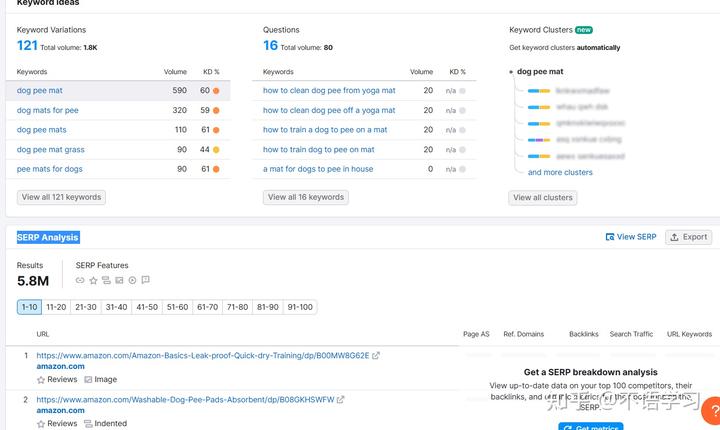Click the orange help bubble icon
The image size is (720, 430).
coord(711,410)
